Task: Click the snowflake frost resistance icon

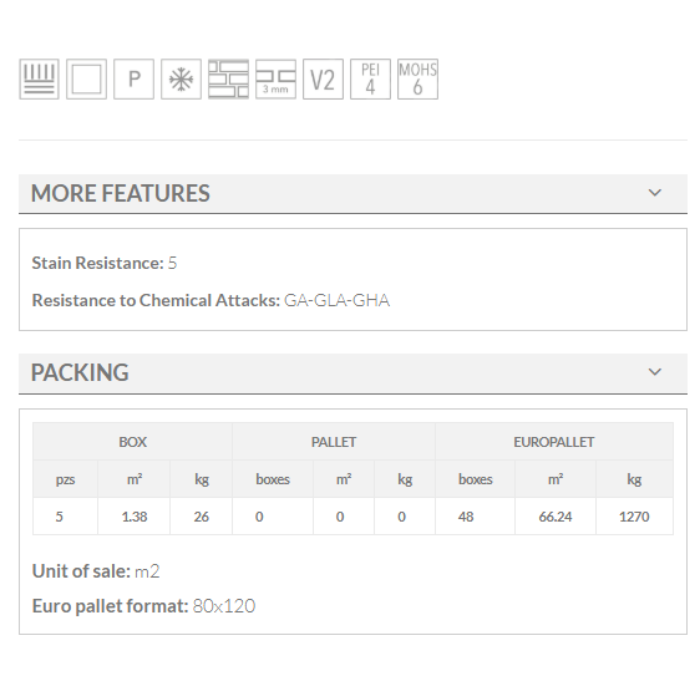Action: [179, 80]
